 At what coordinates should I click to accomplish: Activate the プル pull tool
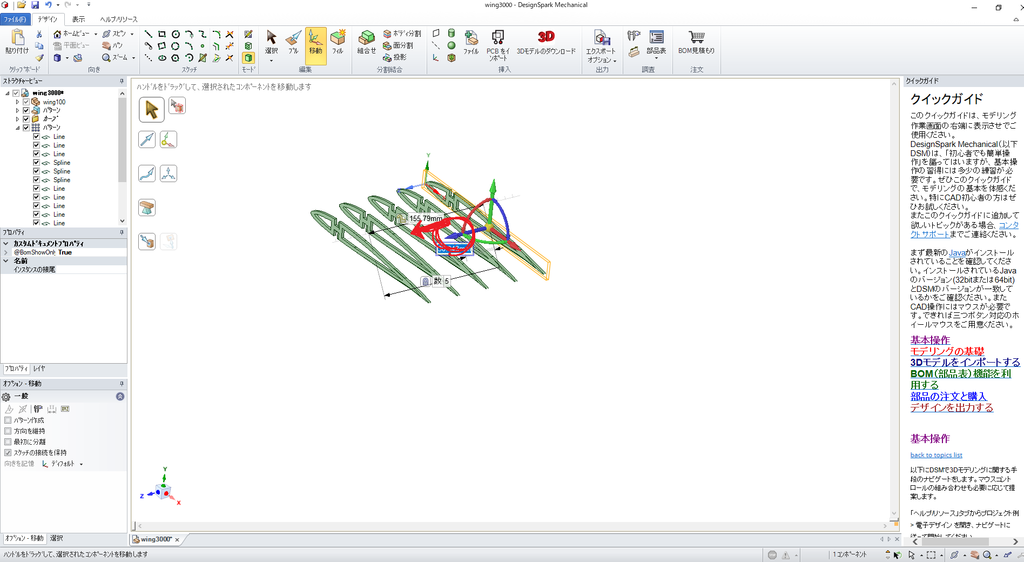click(293, 42)
